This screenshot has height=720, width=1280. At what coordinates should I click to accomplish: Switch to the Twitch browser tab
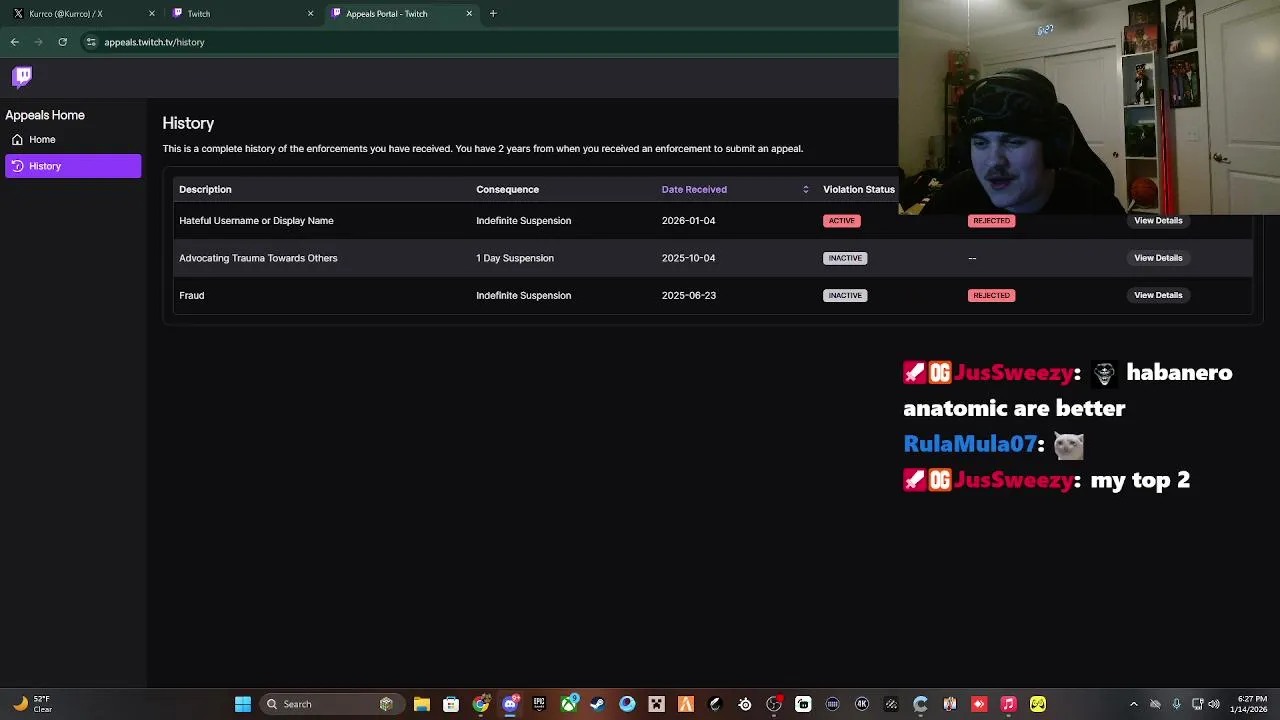240,13
